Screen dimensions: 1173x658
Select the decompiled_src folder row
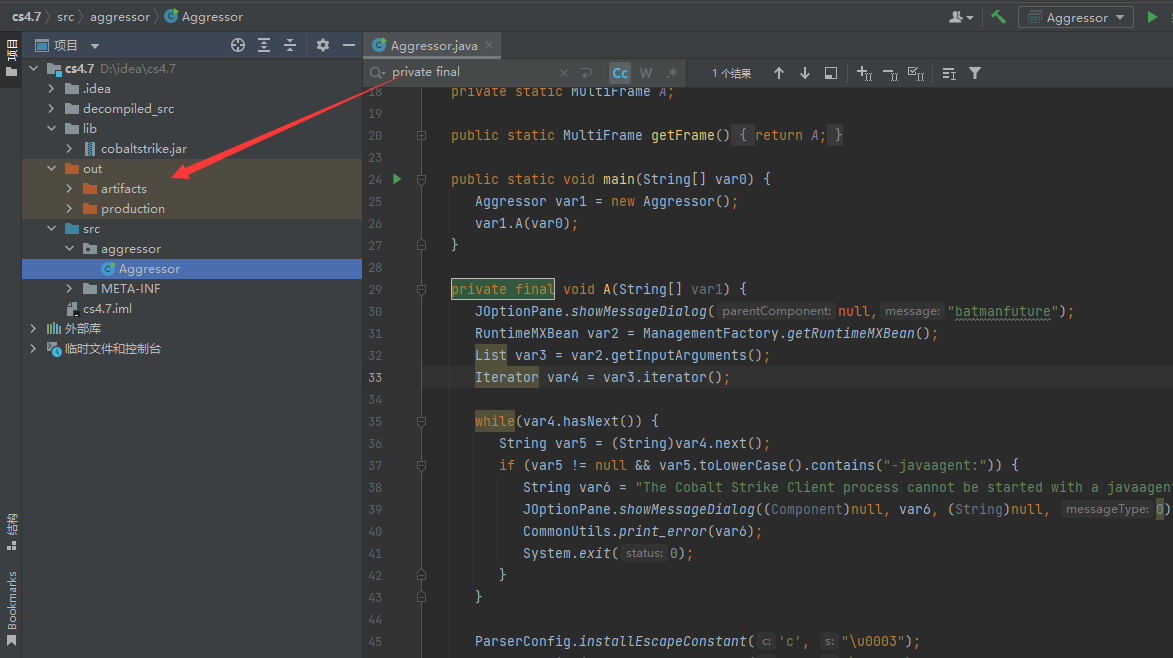click(192, 108)
